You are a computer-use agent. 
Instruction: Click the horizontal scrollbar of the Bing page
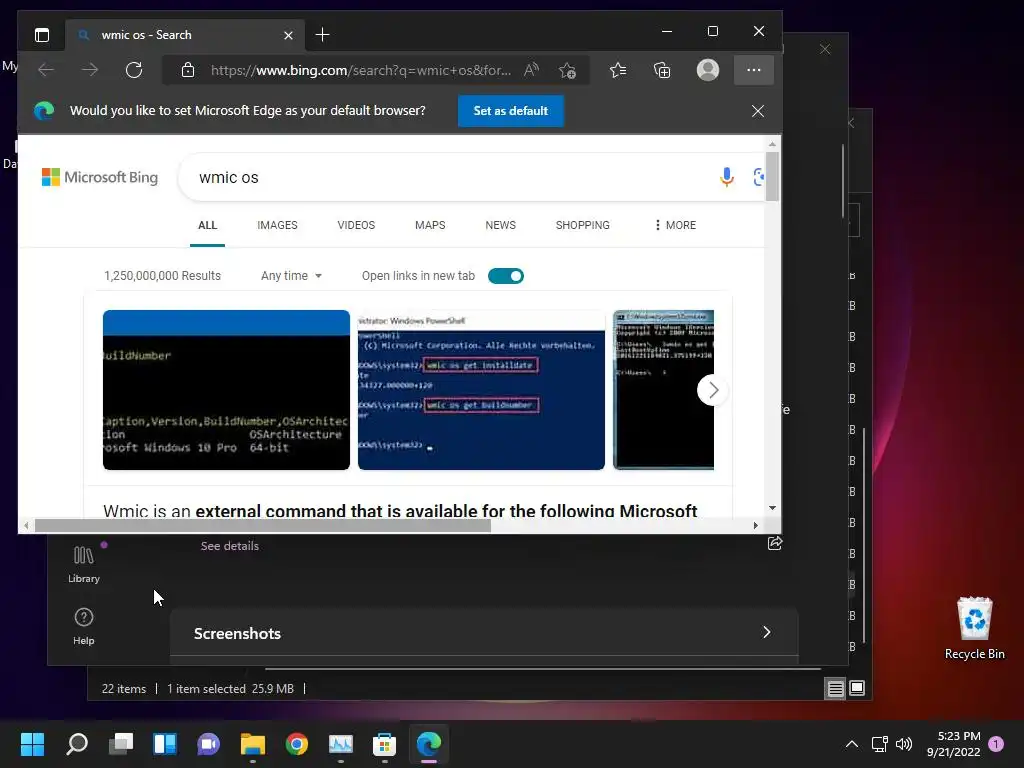[x=263, y=526]
